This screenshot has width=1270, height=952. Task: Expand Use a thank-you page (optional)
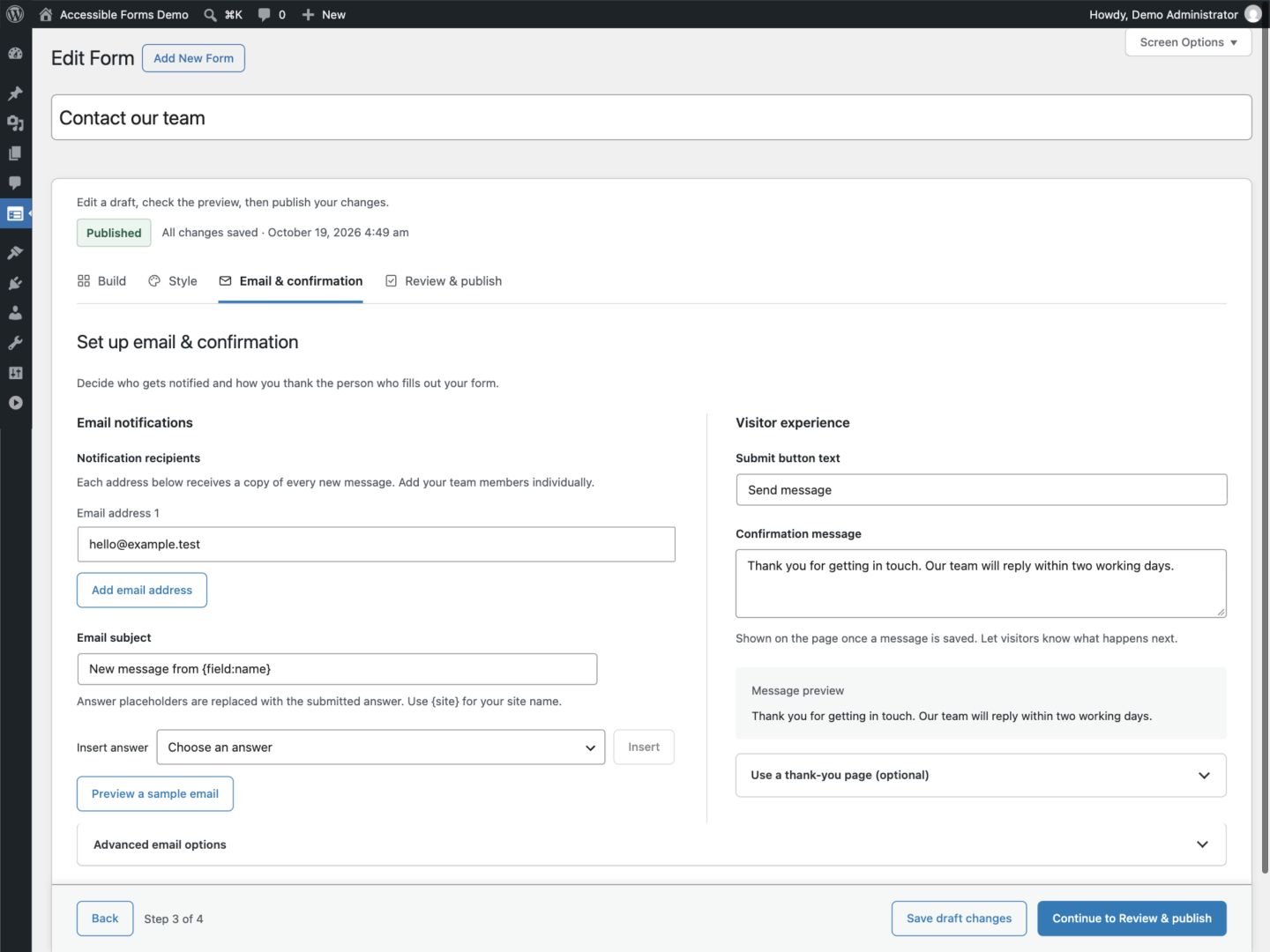pyautogui.click(x=981, y=776)
